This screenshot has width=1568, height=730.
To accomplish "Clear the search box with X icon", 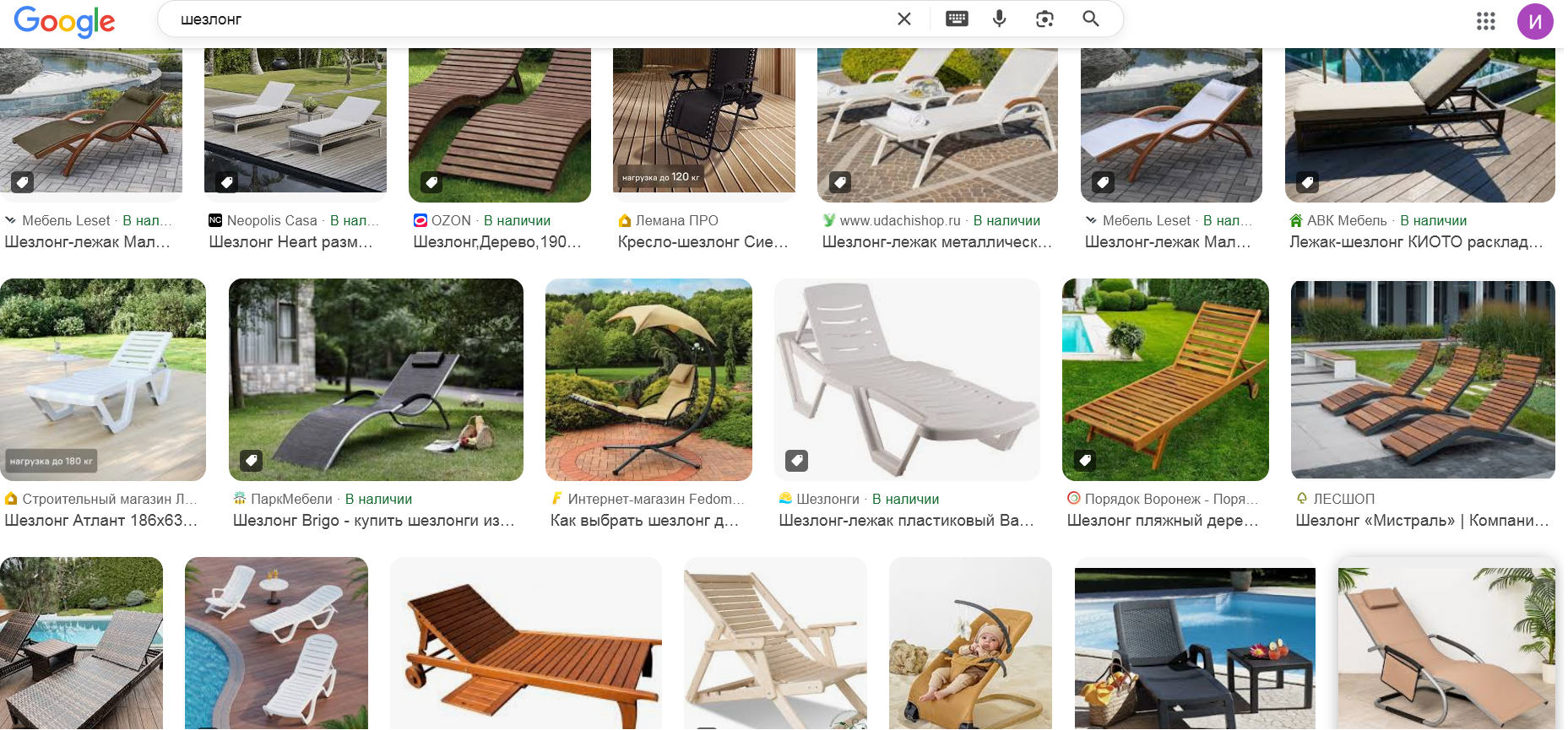I will click(x=903, y=19).
